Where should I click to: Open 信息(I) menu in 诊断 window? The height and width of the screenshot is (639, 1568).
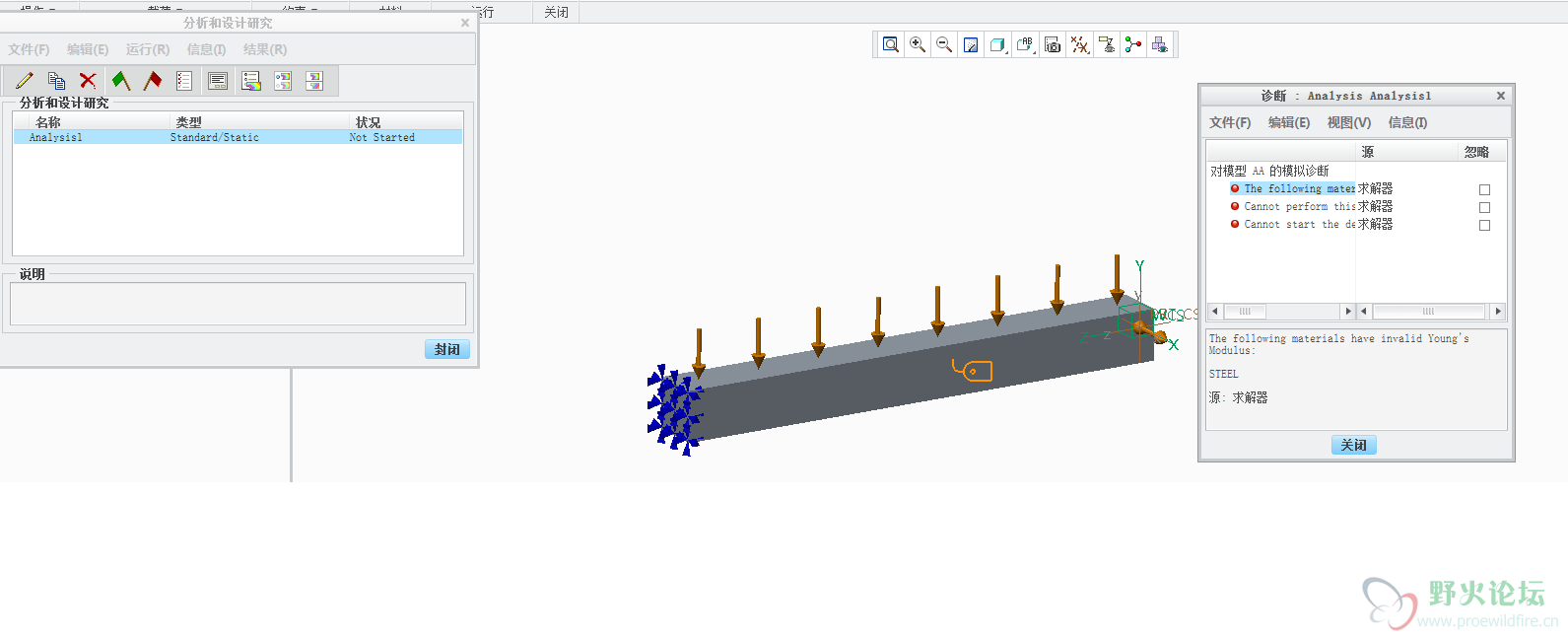pos(1407,122)
